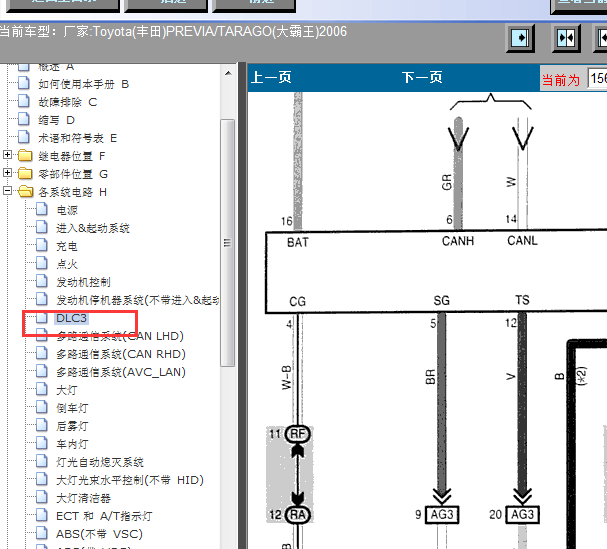Click the document icon beside 充电

tap(42, 245)
